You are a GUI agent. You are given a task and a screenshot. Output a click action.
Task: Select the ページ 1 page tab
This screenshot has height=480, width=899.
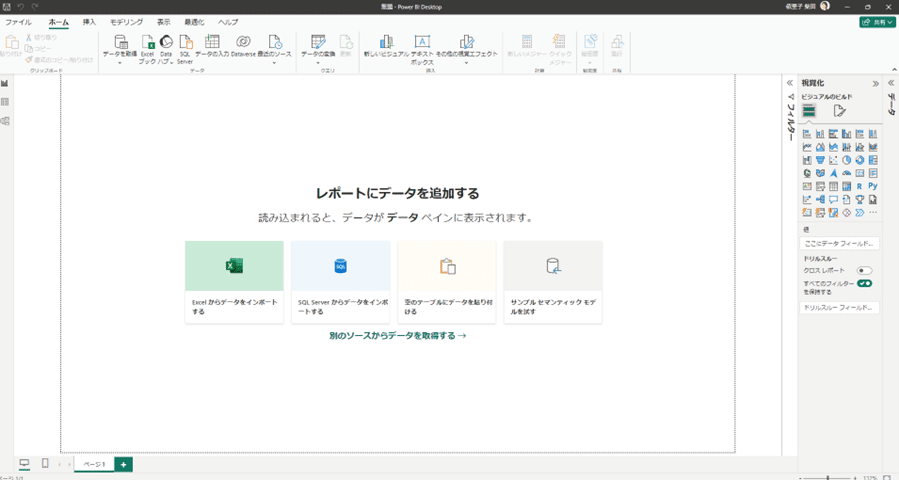tap(95, 464)
